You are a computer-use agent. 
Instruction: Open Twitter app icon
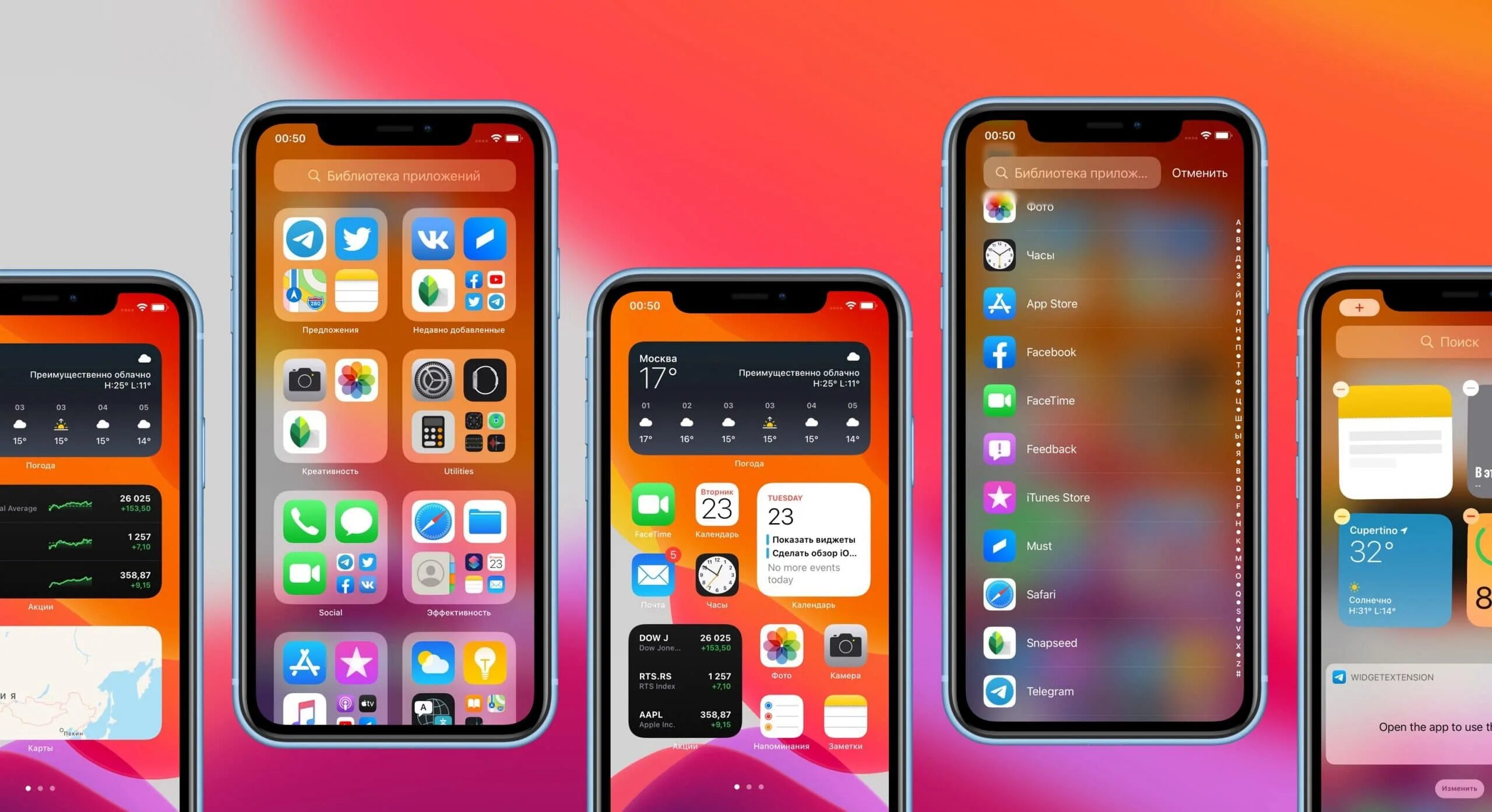[358, 241]
